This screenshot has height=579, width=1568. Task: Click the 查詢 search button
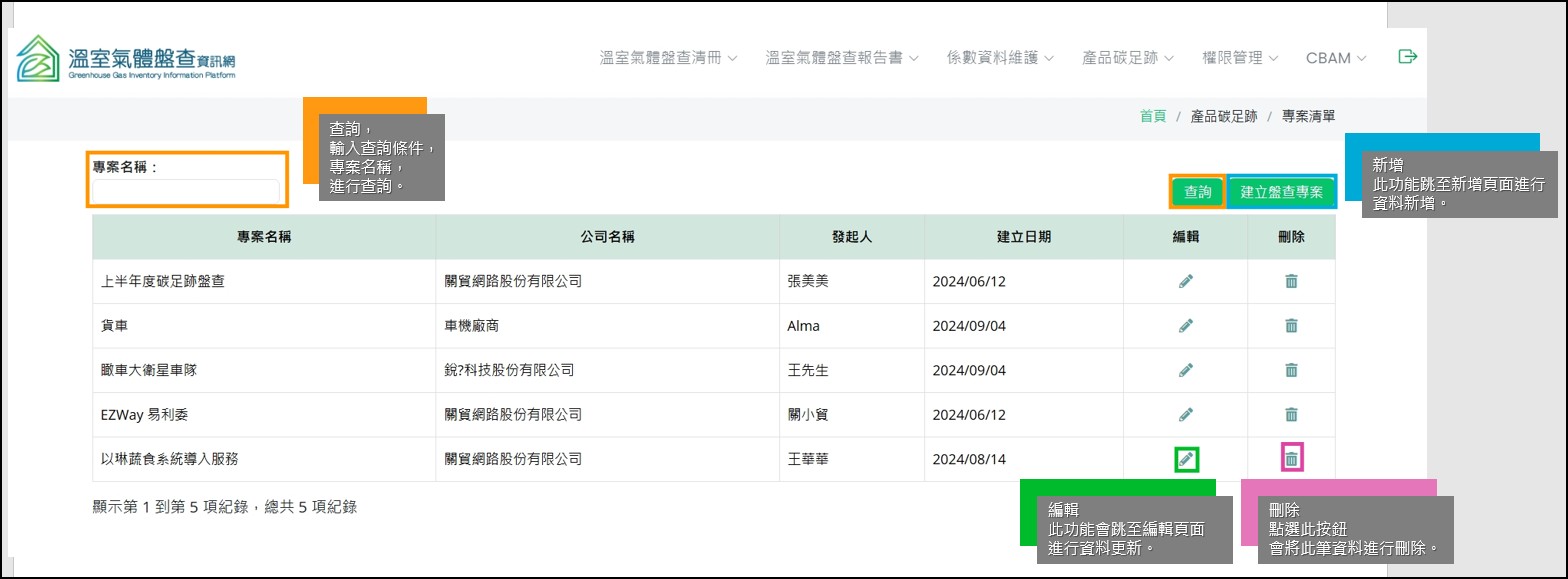[1197, 192]
